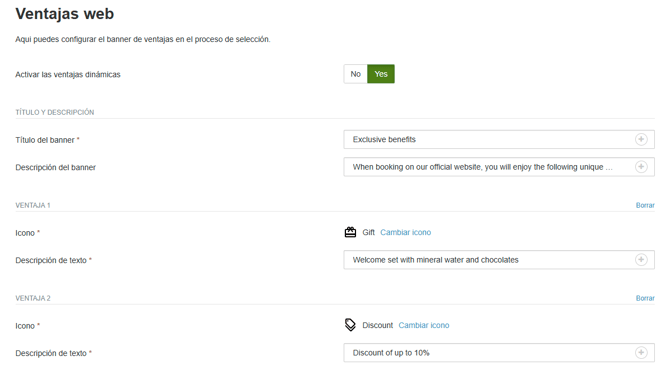
Task: Switch dynamic advantages toggle to No
Action: (x=356, y=74)
